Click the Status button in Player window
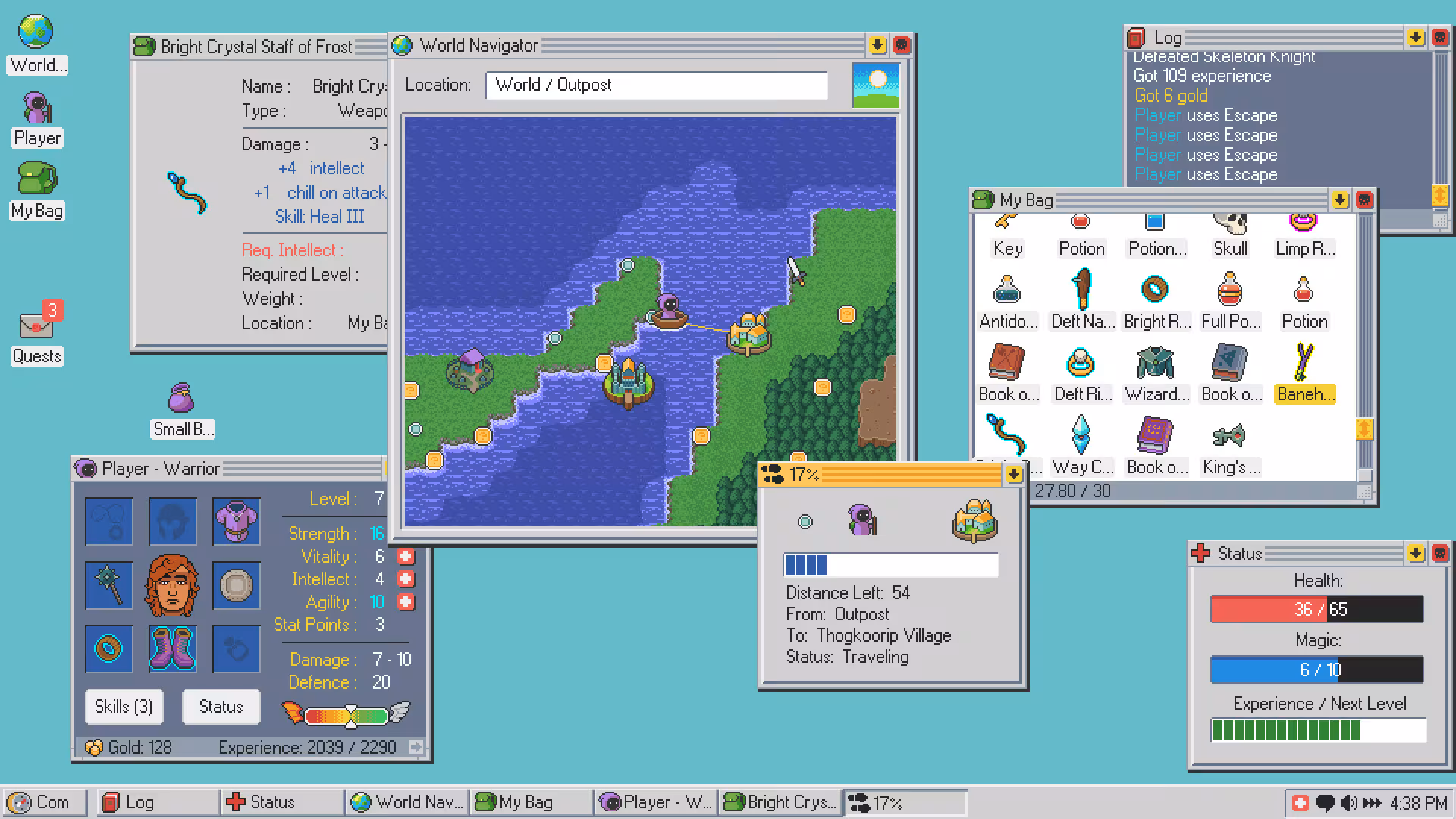The image size is (1456, 819). 221,707
